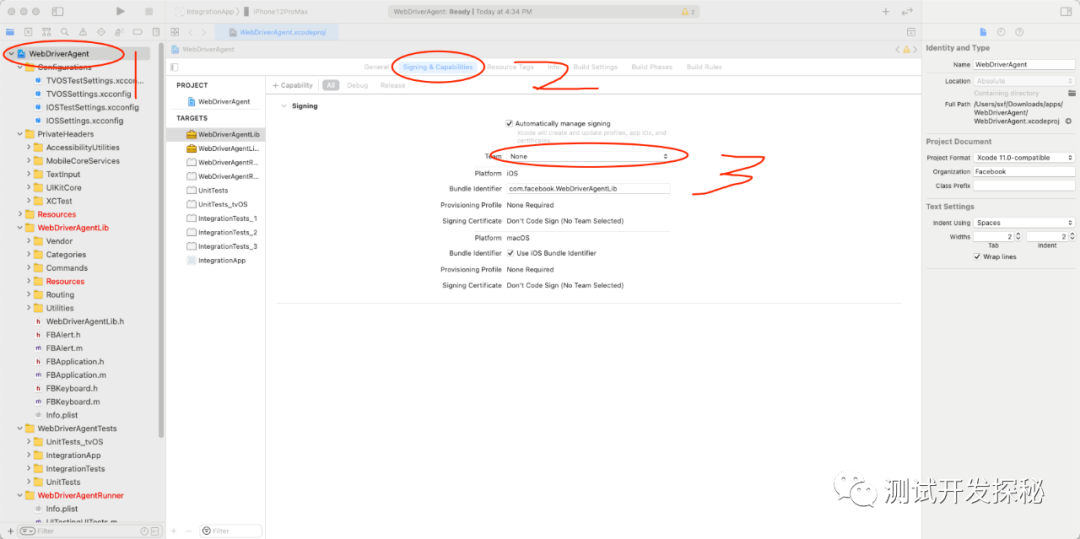Go forward in editor history

205,32
